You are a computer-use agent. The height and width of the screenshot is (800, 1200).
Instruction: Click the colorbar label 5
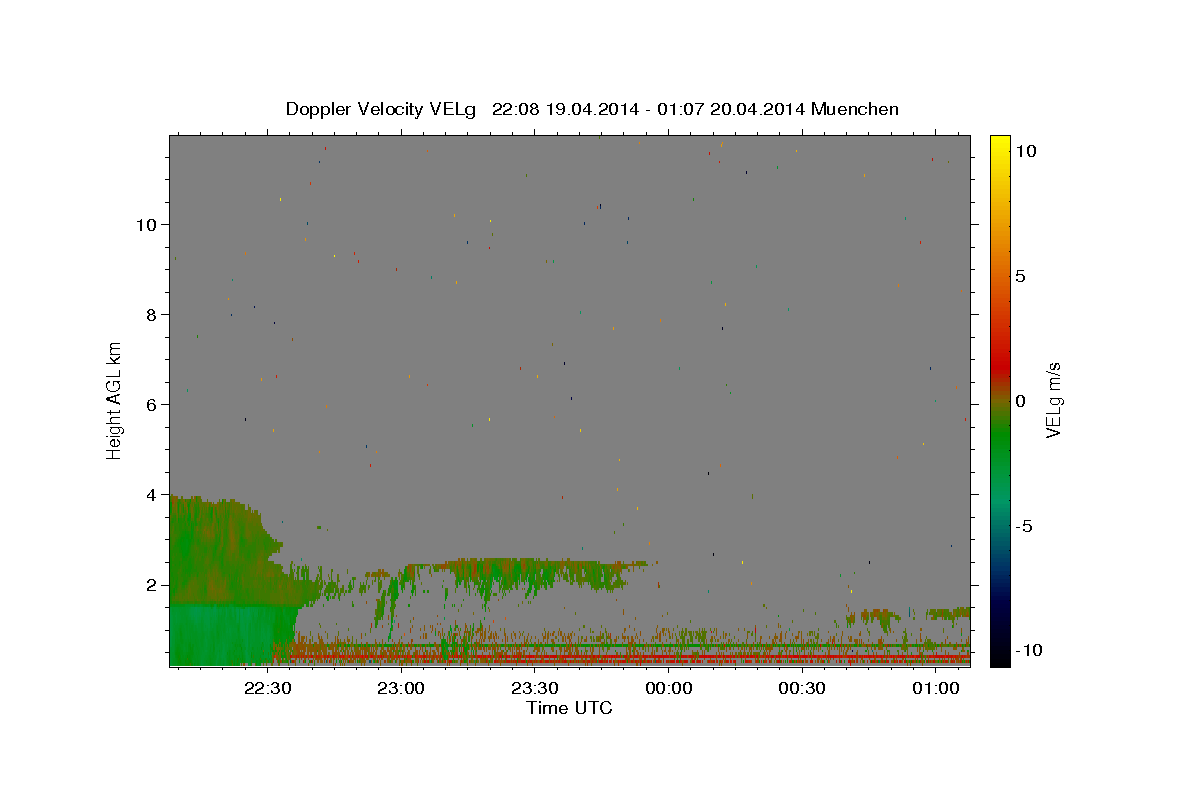point(1021,276)
